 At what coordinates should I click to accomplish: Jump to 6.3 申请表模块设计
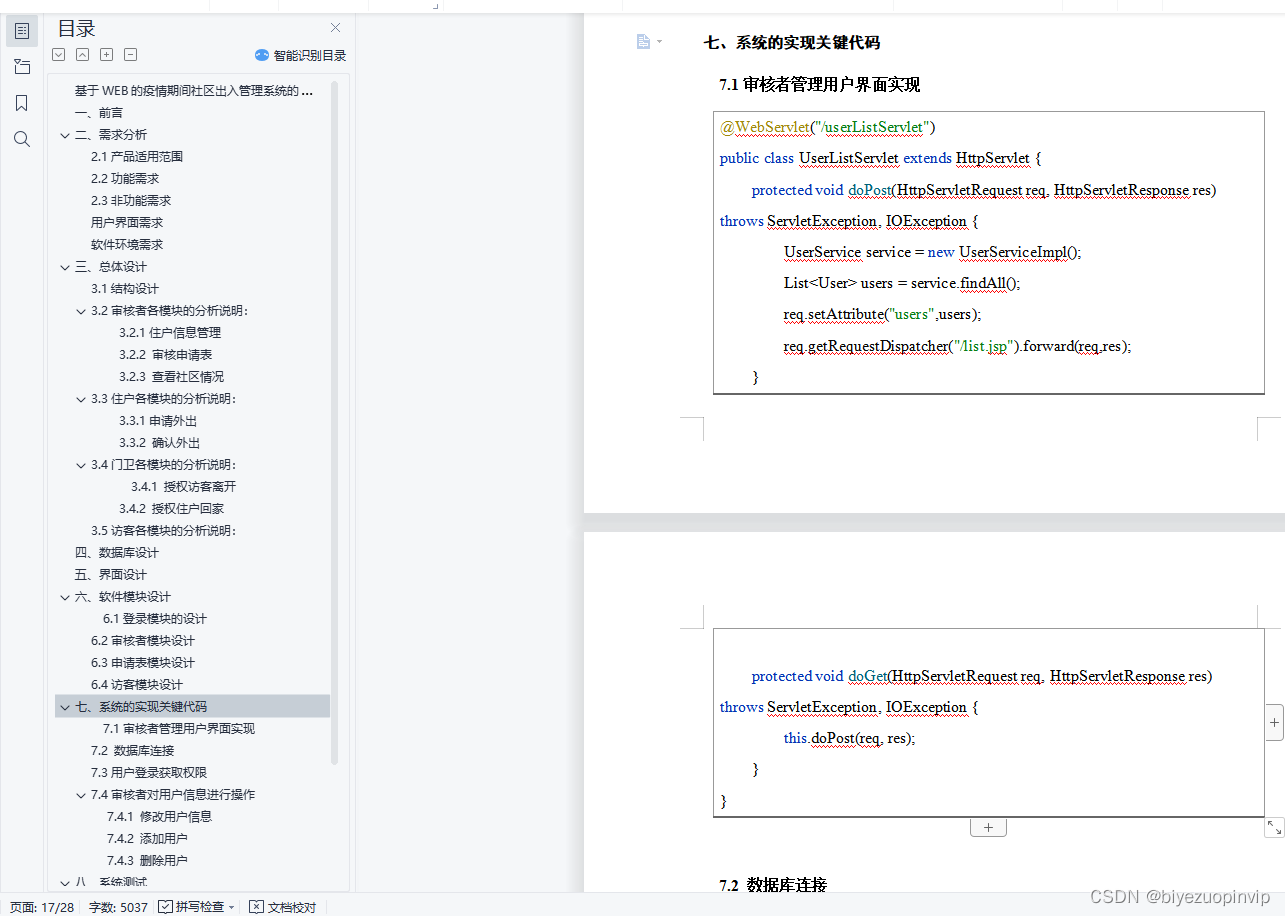tap(143, 663)
